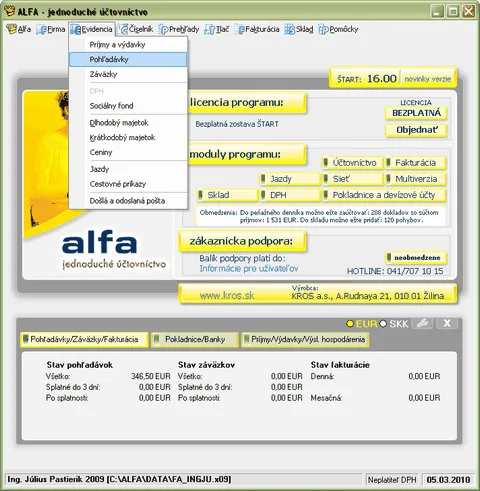This screenshot has height=491, width=480.
Task: Click the DPH module button
Action: pyautogui.click(x=290, y=195)
